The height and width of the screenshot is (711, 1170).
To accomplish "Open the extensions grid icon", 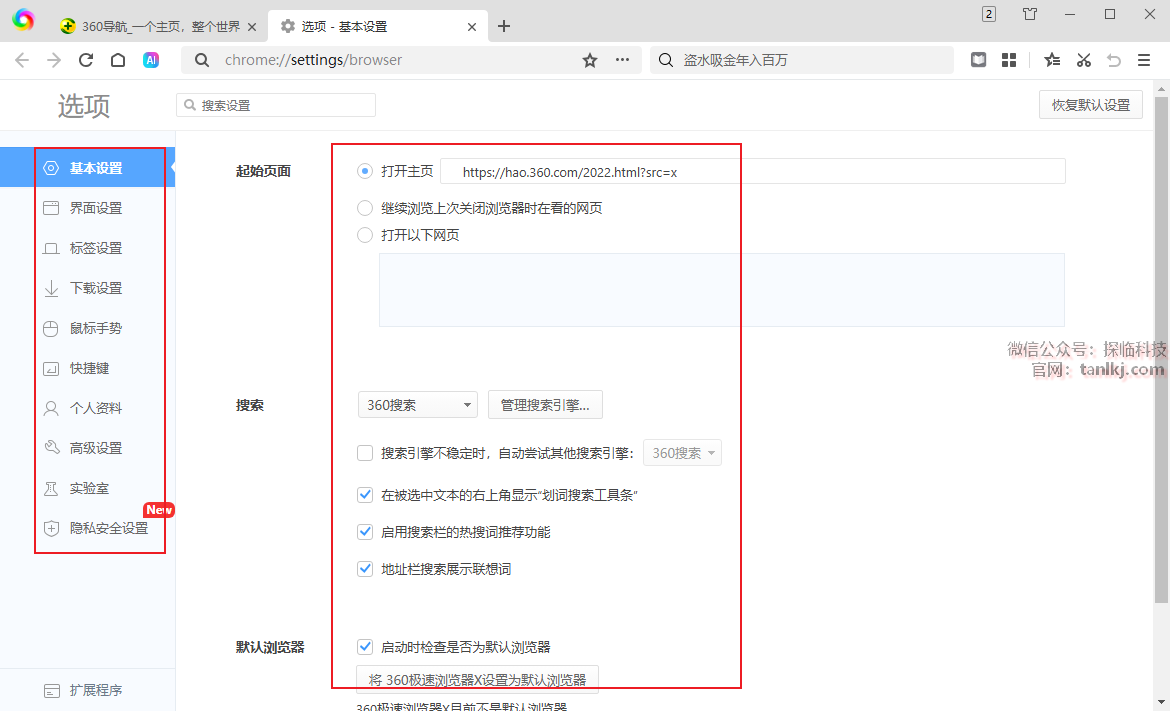I will click(1009, 60).
